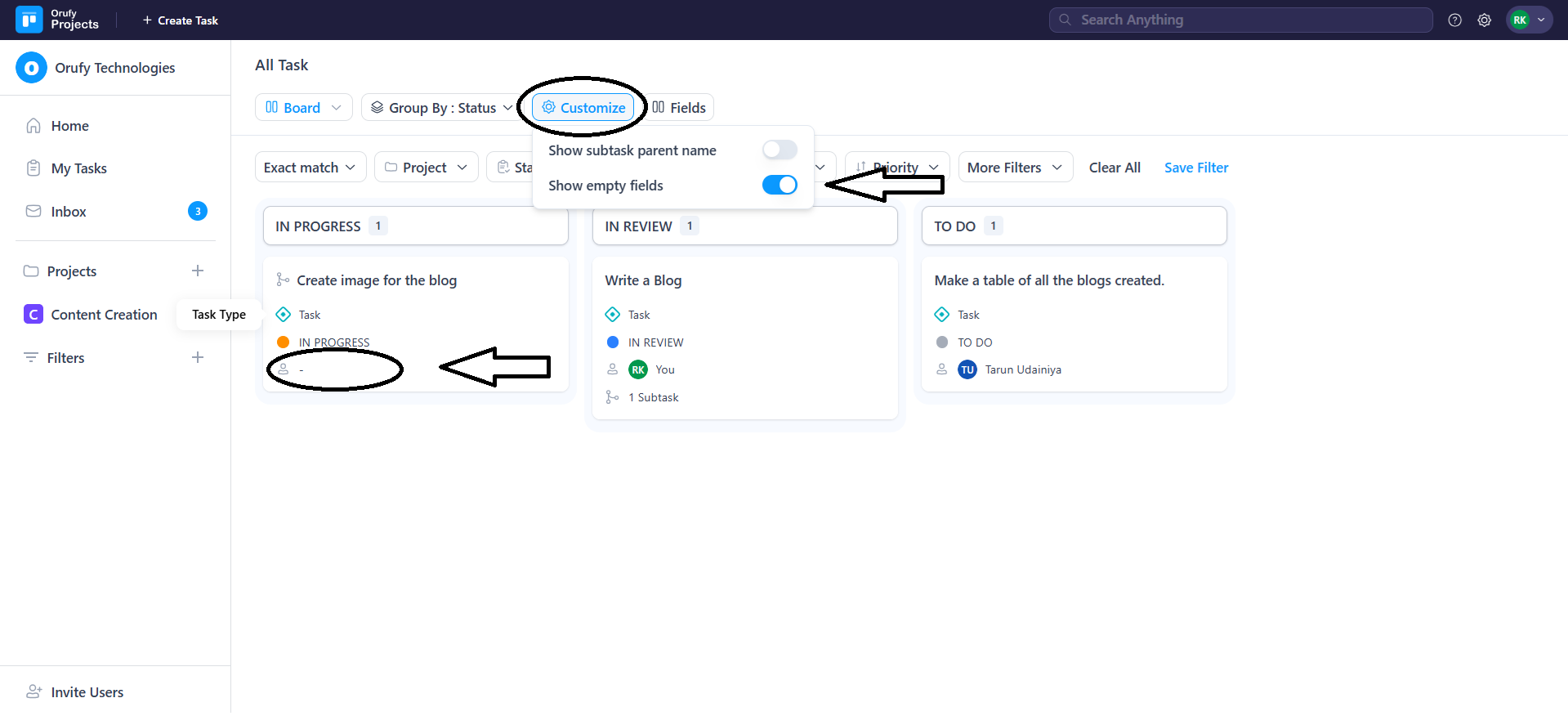Open the Board view dropdown
1568x716 pixels.
303,108
